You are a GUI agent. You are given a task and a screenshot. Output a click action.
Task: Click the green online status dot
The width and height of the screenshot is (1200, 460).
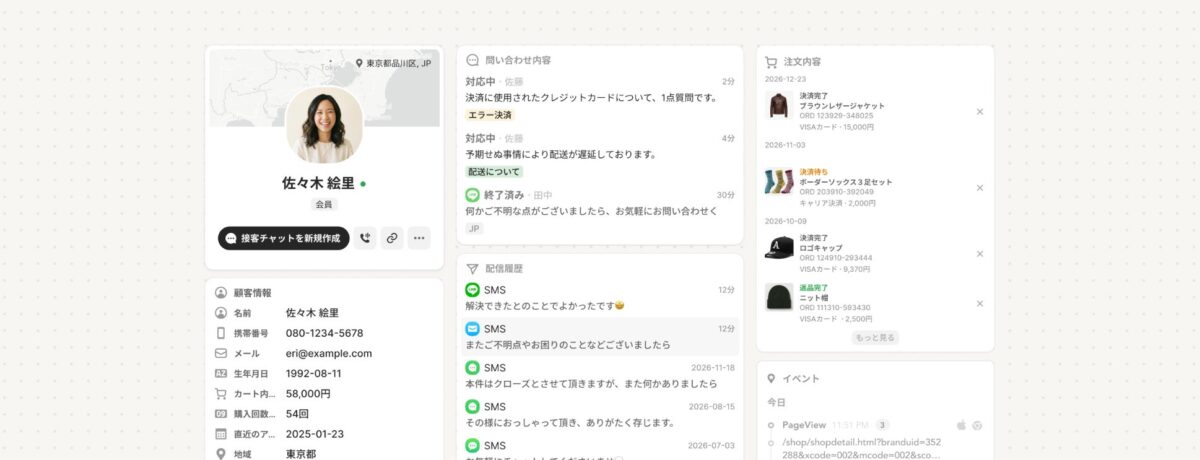(x=363, y=184)
